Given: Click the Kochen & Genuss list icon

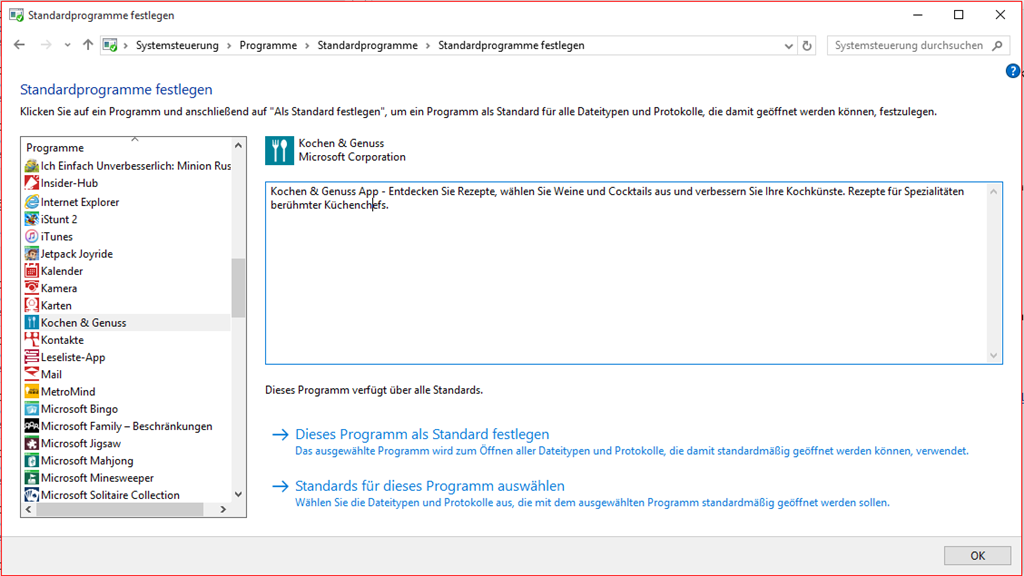Looking at the screenshot, I should point(31,323).
